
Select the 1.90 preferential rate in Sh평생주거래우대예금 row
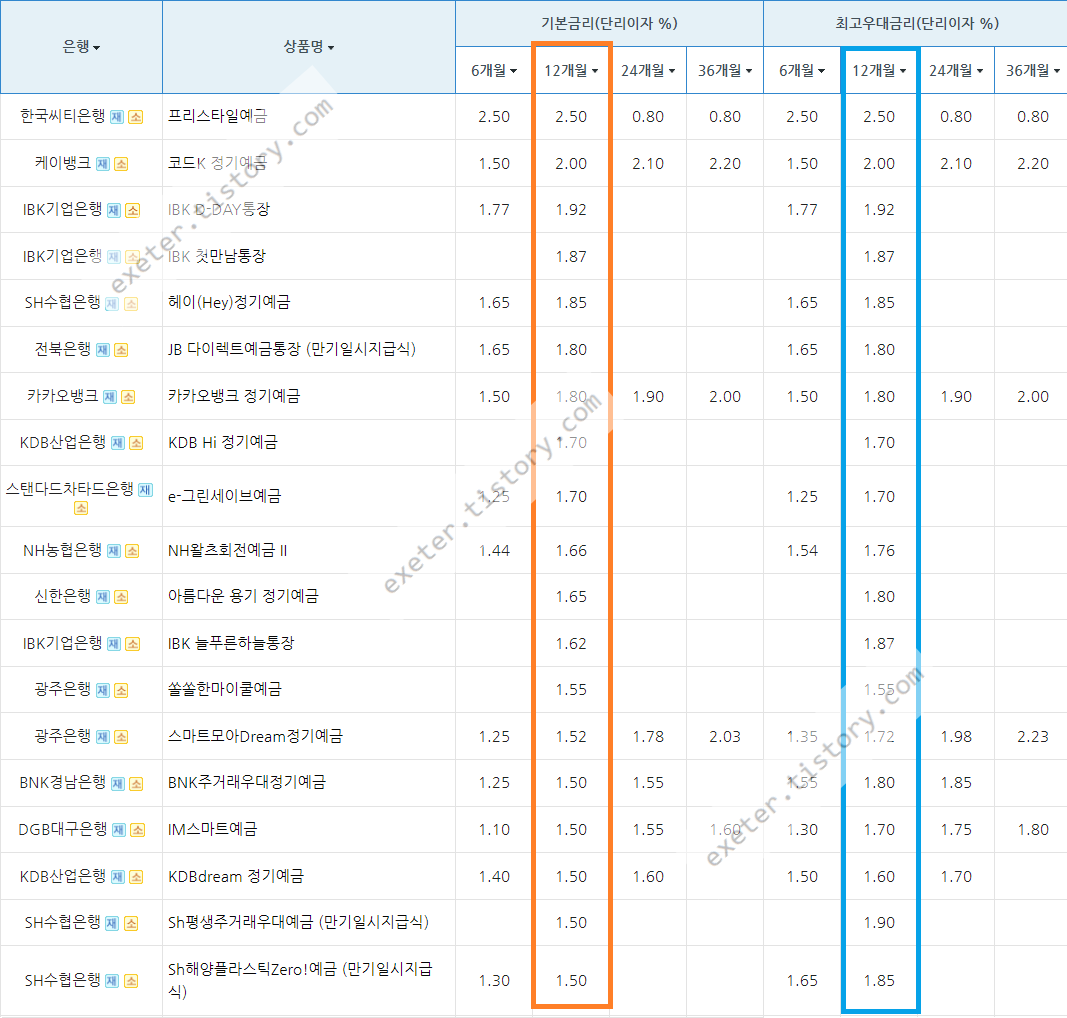tap(879, 923)
